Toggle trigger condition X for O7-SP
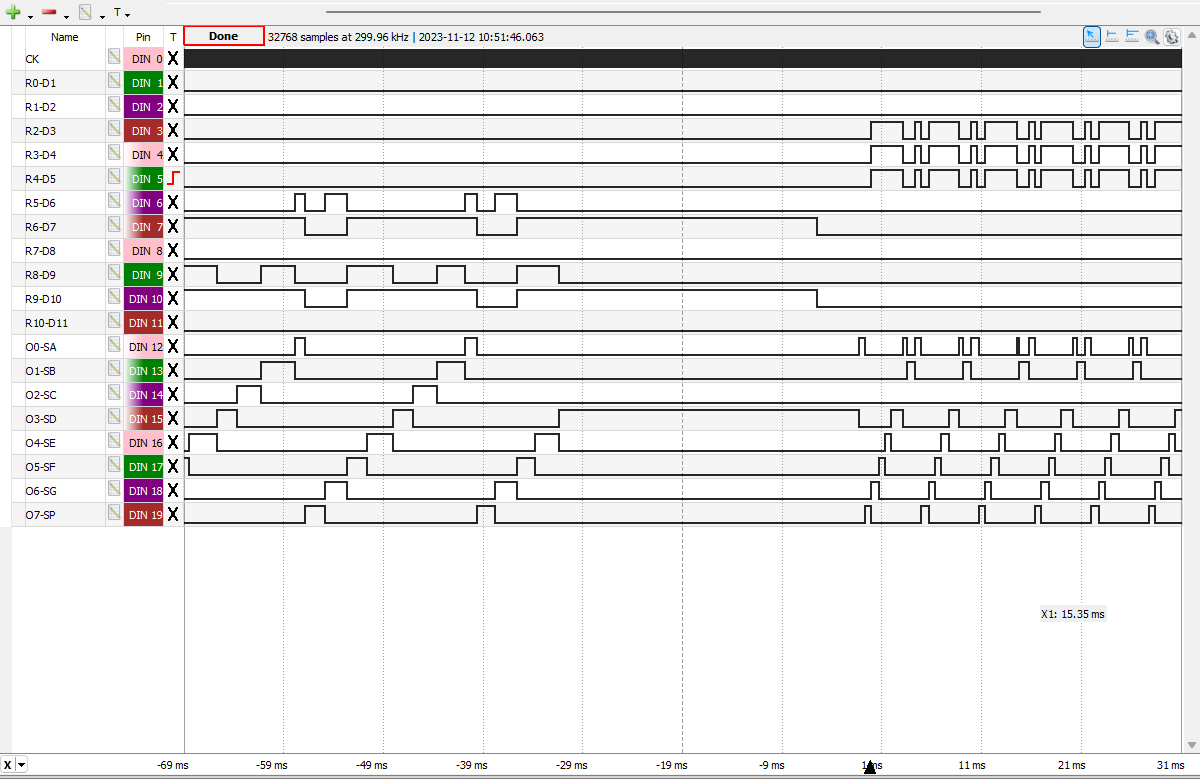 (x=173, y=515)
